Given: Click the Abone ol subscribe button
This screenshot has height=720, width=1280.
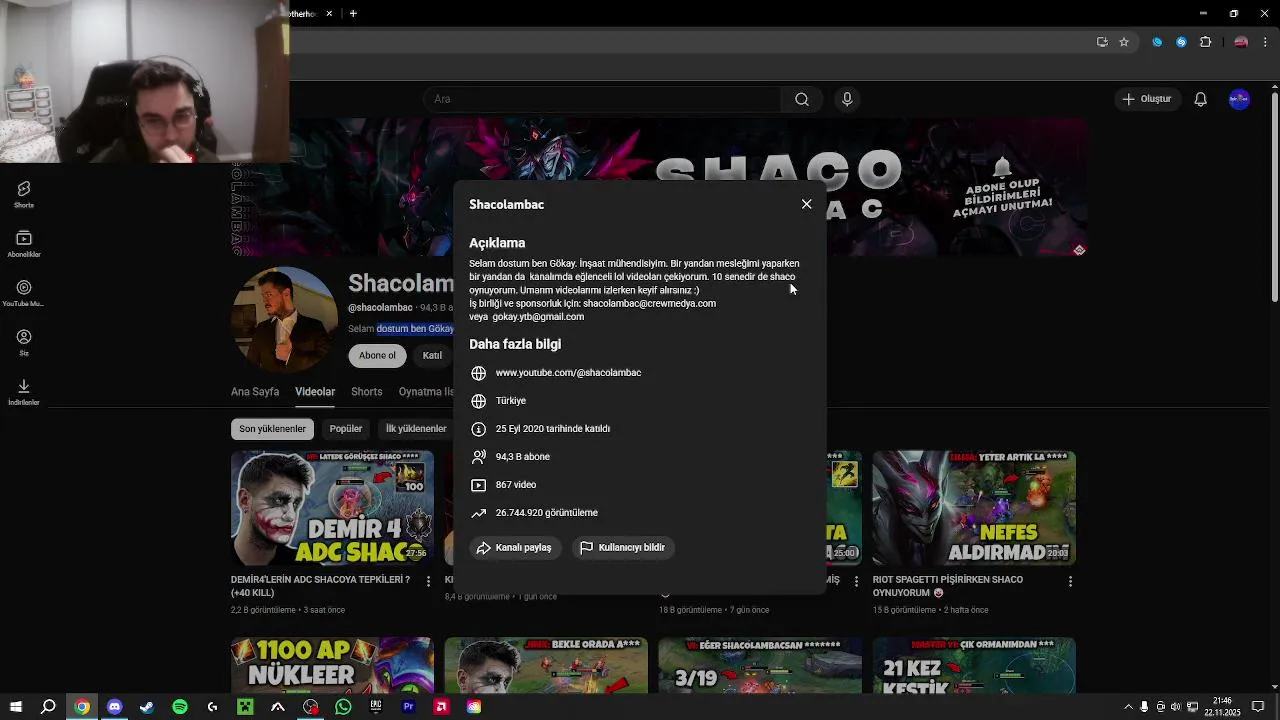Looking at the screenshot, I should [377, 355].
